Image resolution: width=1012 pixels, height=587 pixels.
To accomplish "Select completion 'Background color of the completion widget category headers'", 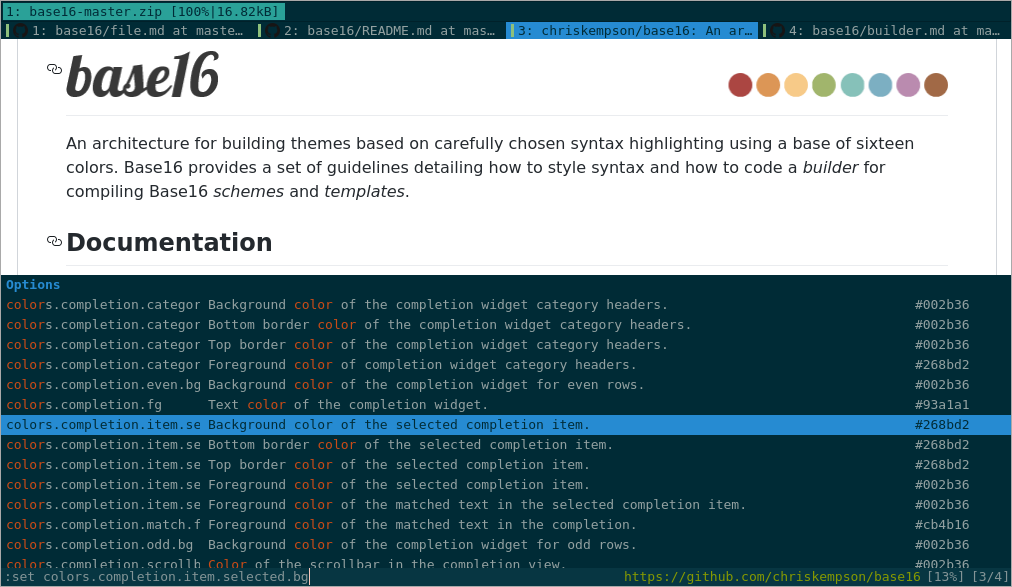I will coord(506,304).
